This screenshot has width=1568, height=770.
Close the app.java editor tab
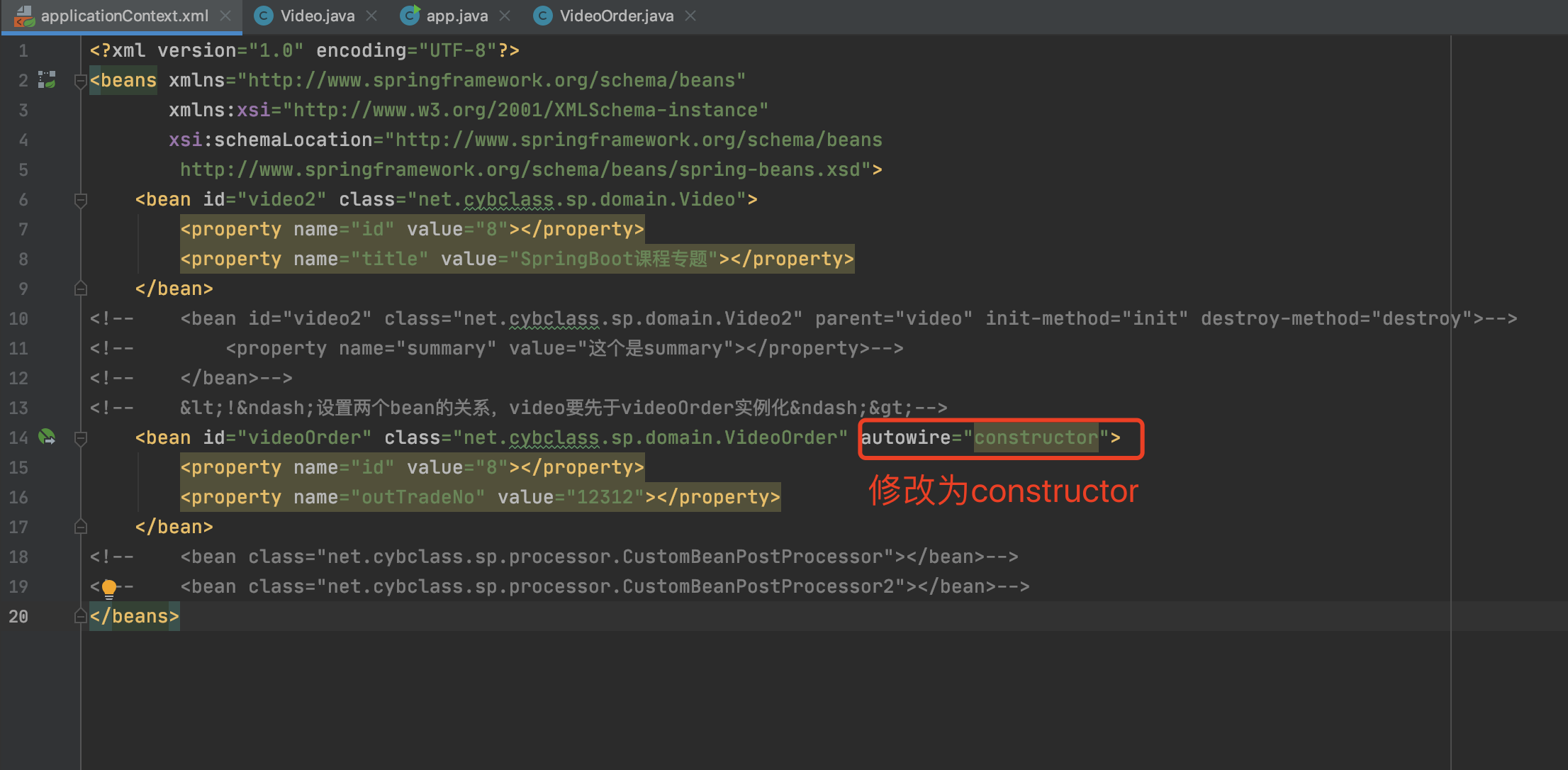[505, 16]
